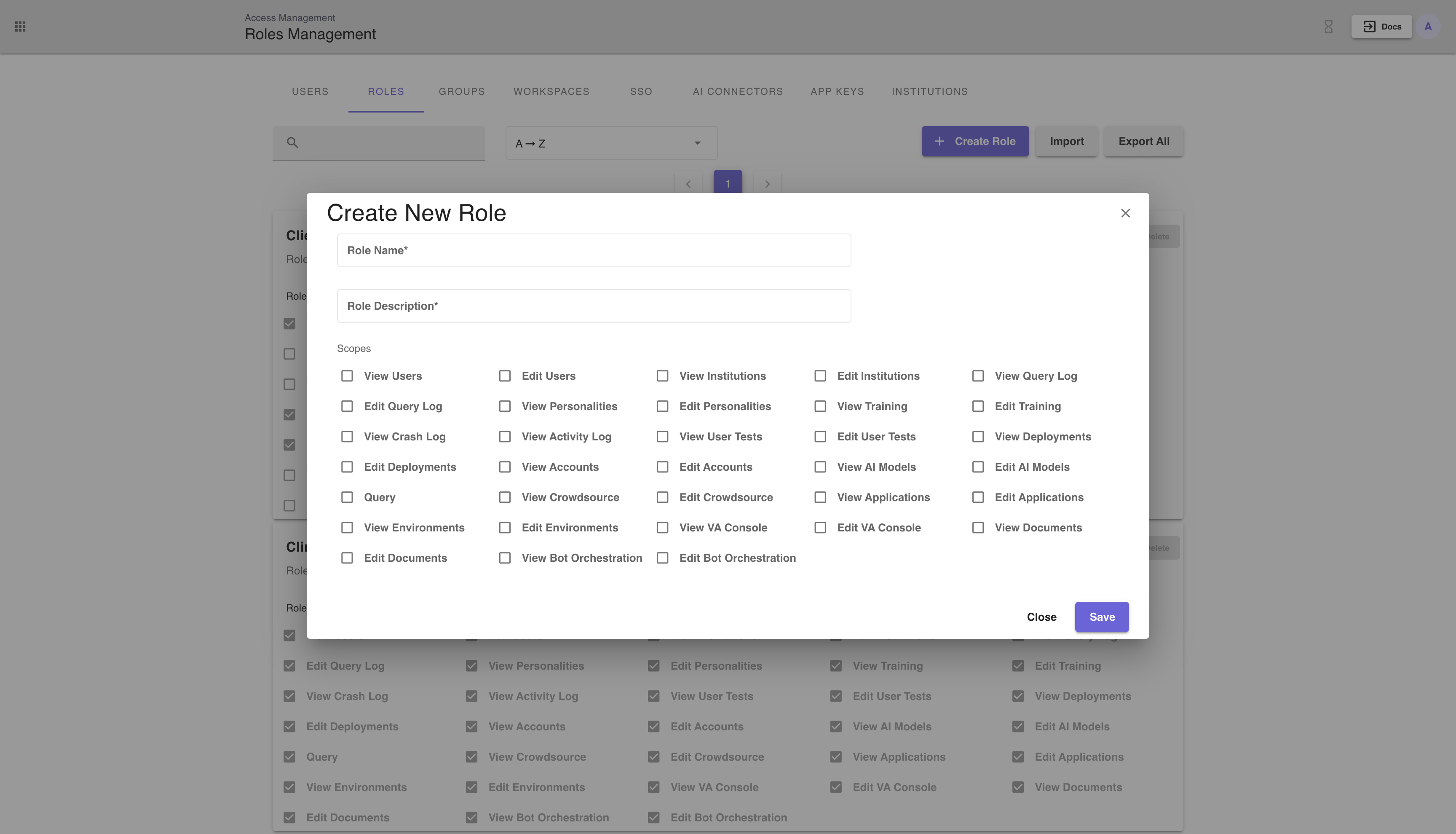
Task: Open the user avatar A menu
Action: [x=1428, y=27]
